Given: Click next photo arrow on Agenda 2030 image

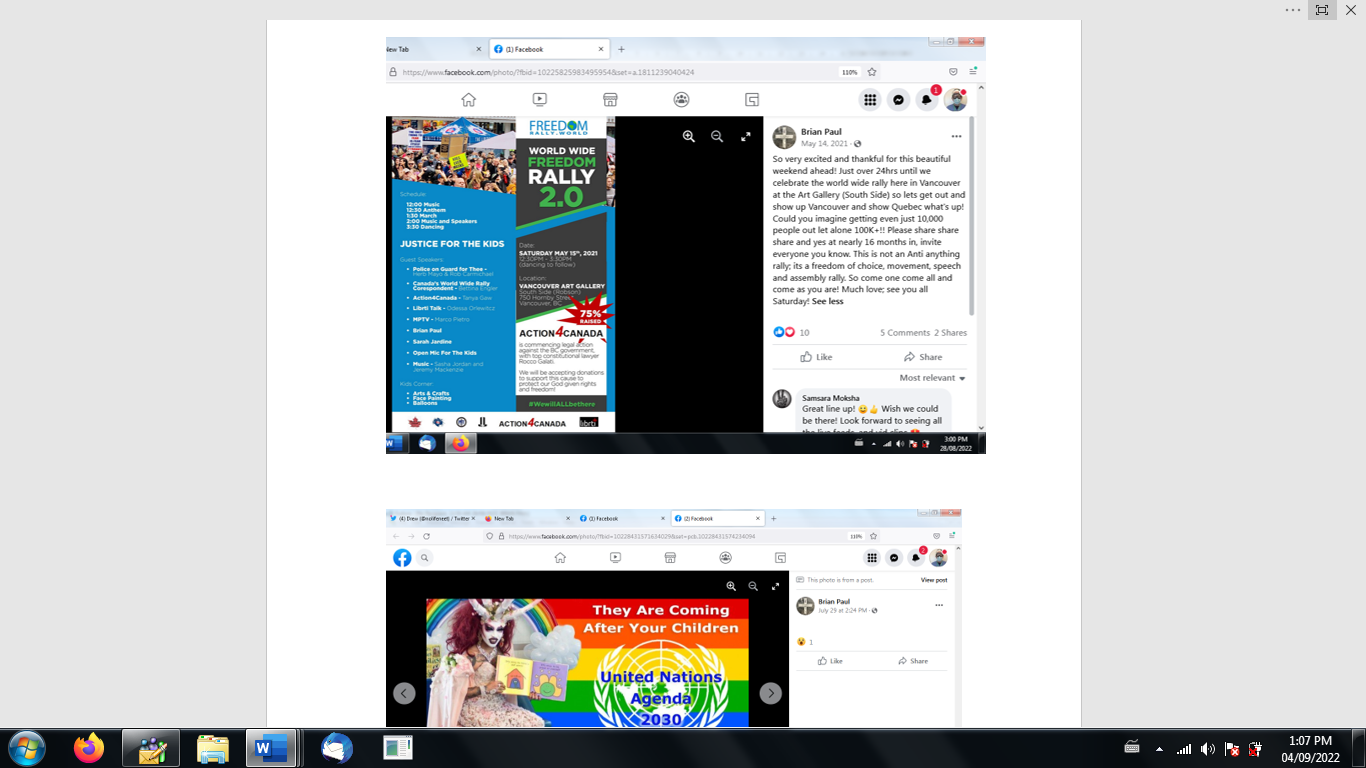Looking at the screenshot, I should click(x=770, y=693).
